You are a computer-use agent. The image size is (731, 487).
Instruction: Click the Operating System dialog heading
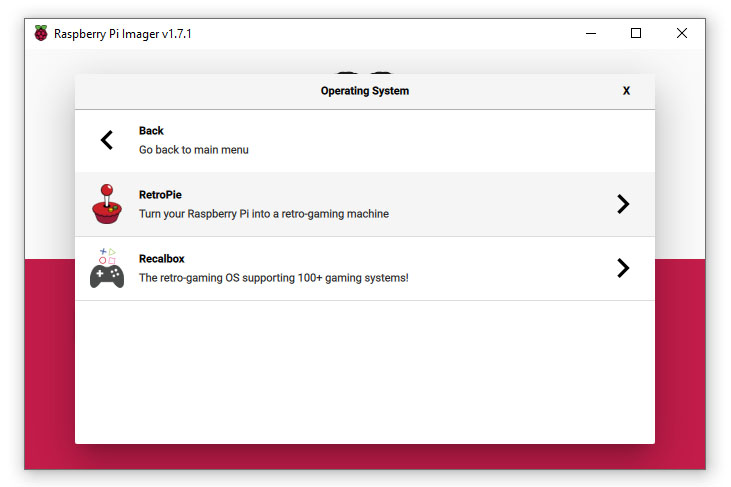(364, 91)
